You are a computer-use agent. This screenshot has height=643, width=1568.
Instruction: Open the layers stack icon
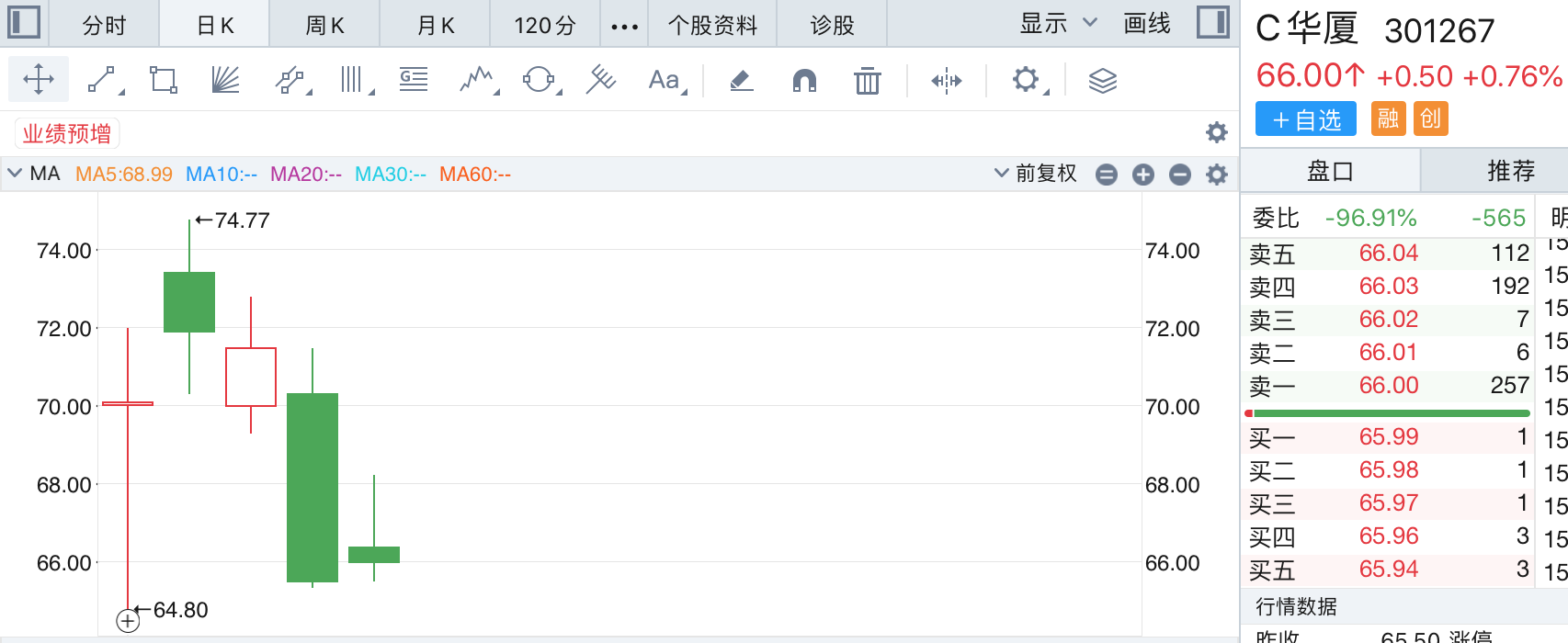tap(1102, 81)
